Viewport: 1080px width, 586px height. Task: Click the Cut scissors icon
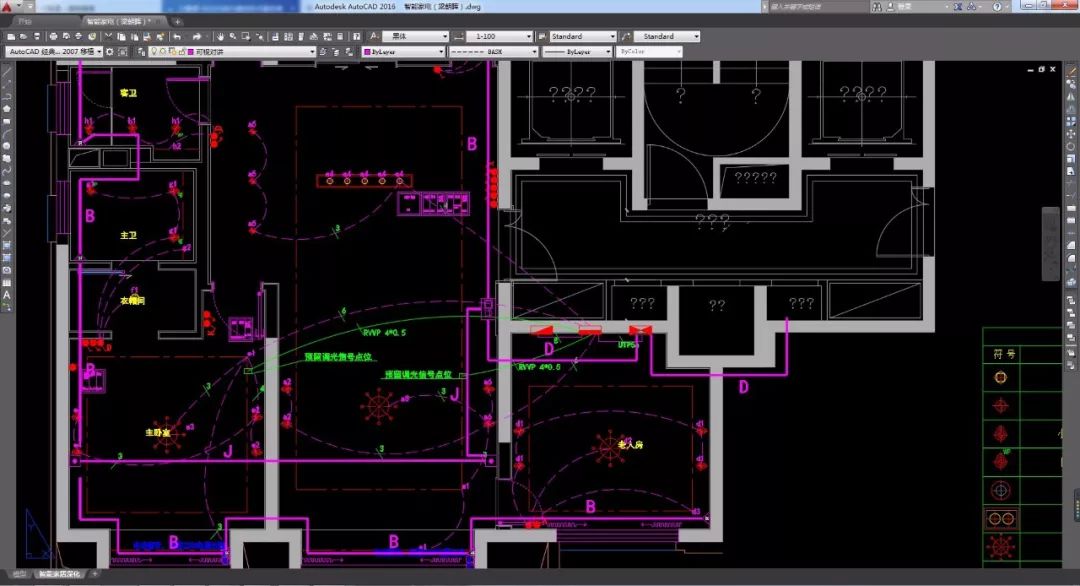click(107, 36)
